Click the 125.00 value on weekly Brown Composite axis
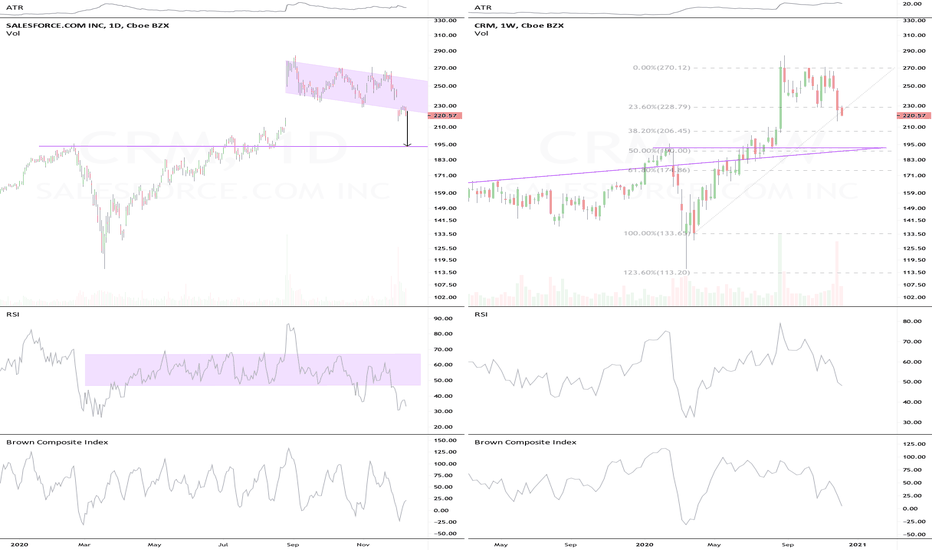 tap(914, 444)
